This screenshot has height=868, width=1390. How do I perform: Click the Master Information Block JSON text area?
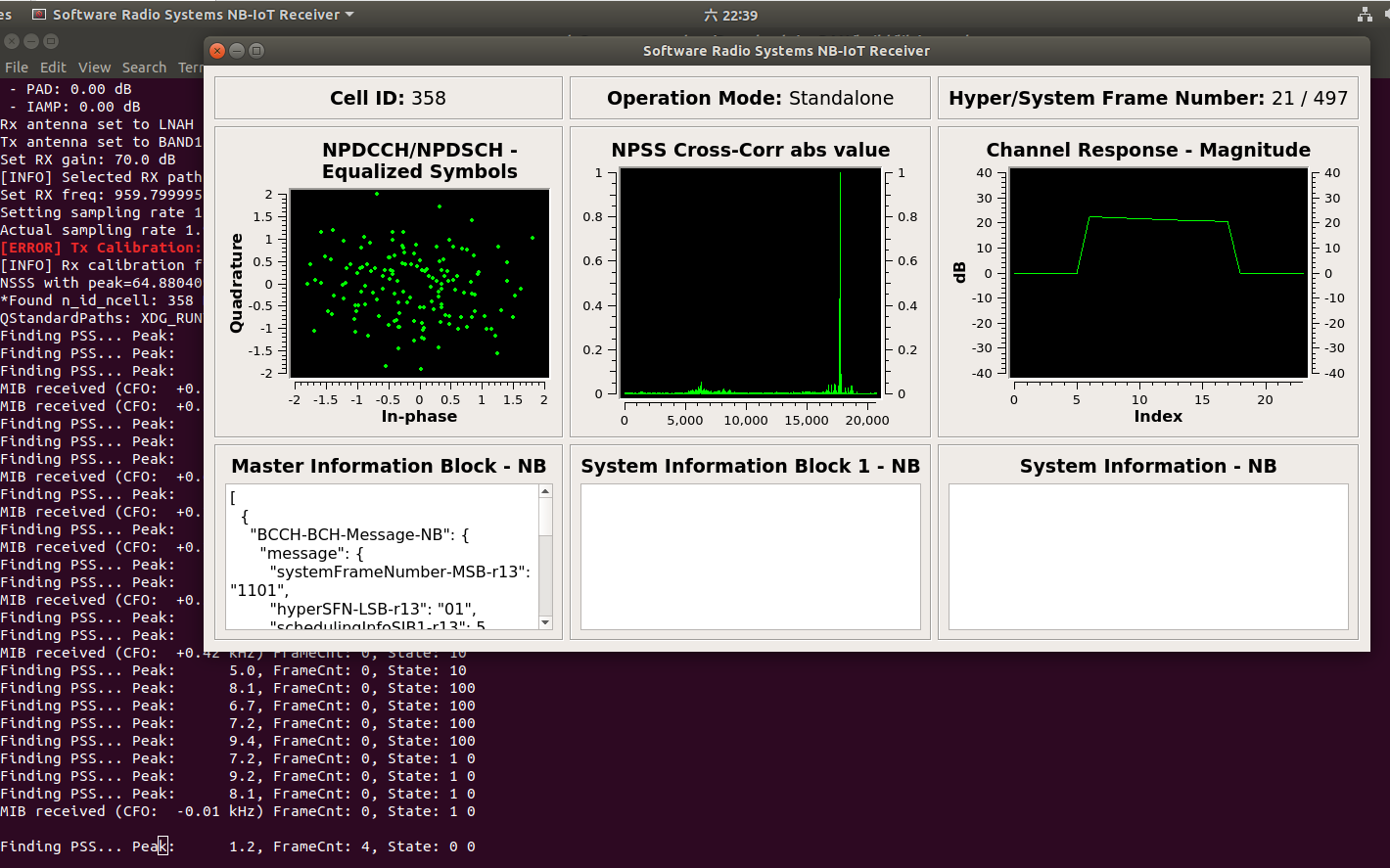[x=383, y=557]
